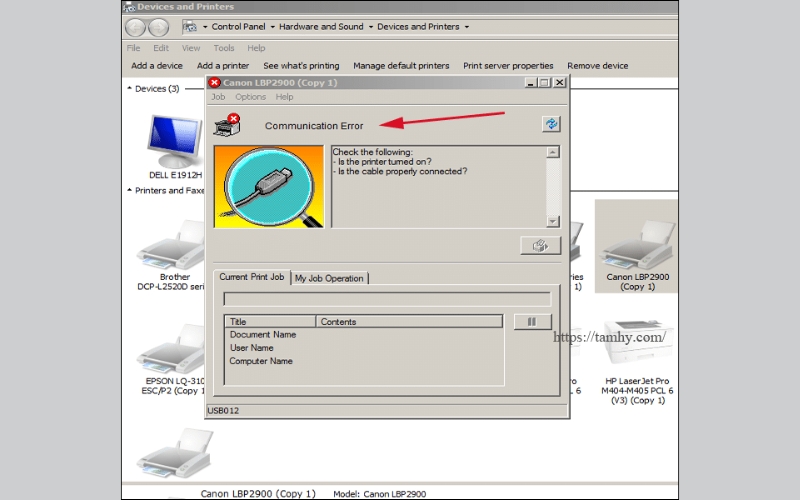Click Remove device
The image size is (800, 500).
click(597, 66)
